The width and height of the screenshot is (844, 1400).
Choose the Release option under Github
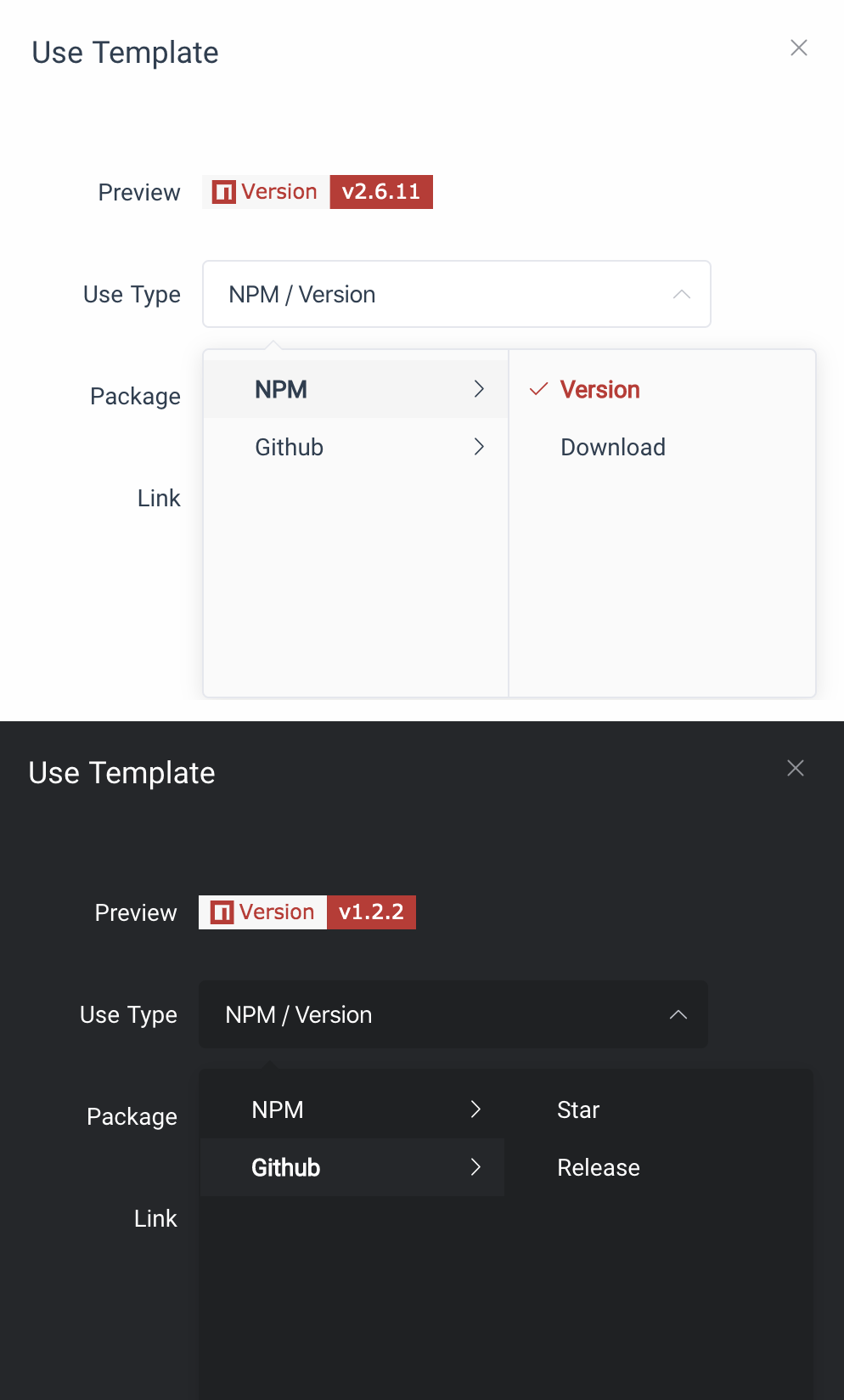tap(598, 1167)
